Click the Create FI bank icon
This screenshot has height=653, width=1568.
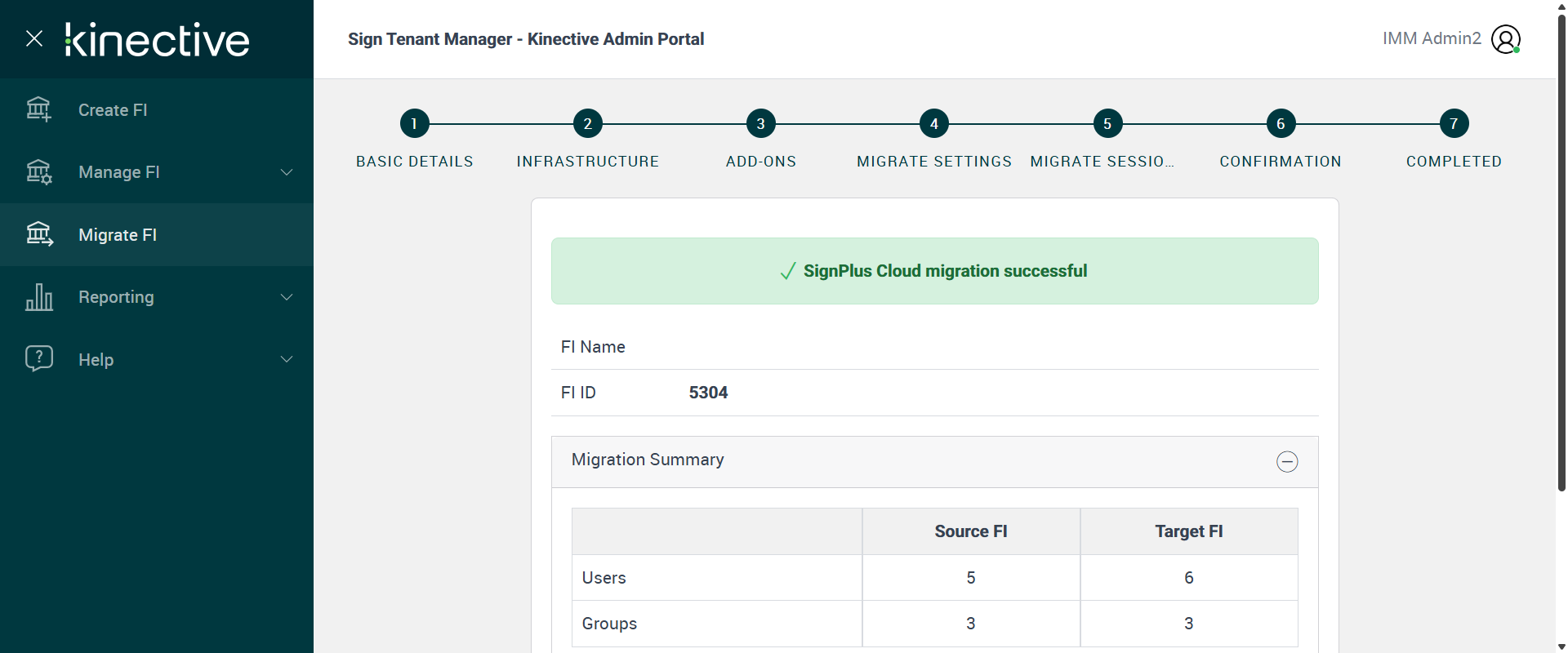[x=38, y=109]
